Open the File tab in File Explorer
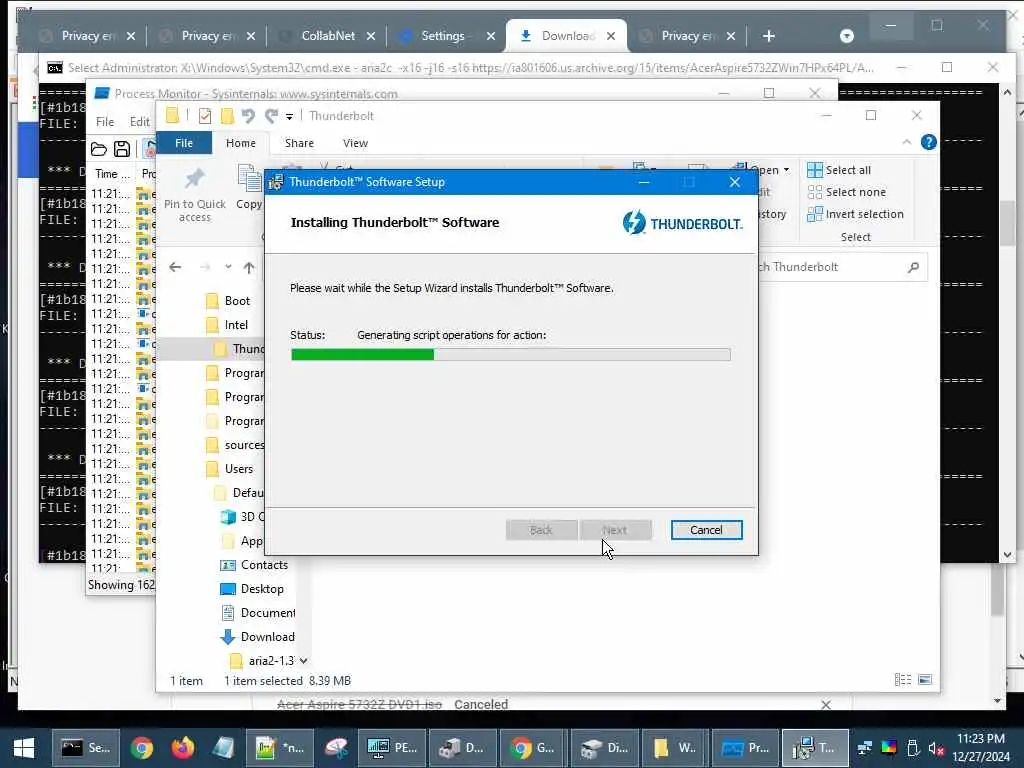 pyautogui.click(x=184, y=143)
